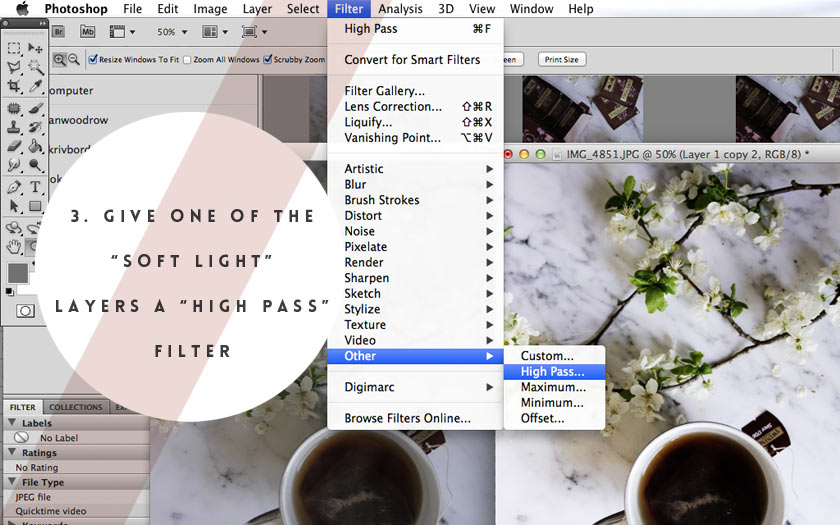Enable Zoom All Windows checkbox
Viewport: 840px width, 525px height.
[187, 60]
